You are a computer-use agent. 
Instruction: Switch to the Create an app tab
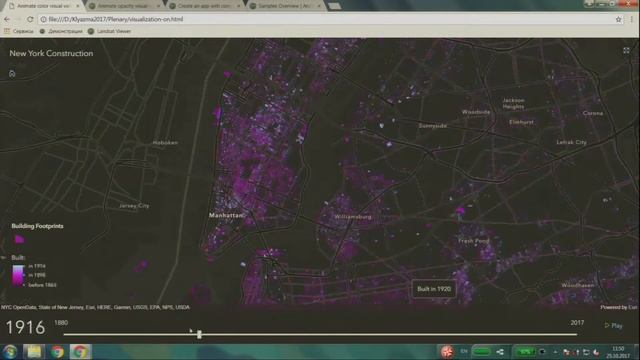tap(204, 6)
